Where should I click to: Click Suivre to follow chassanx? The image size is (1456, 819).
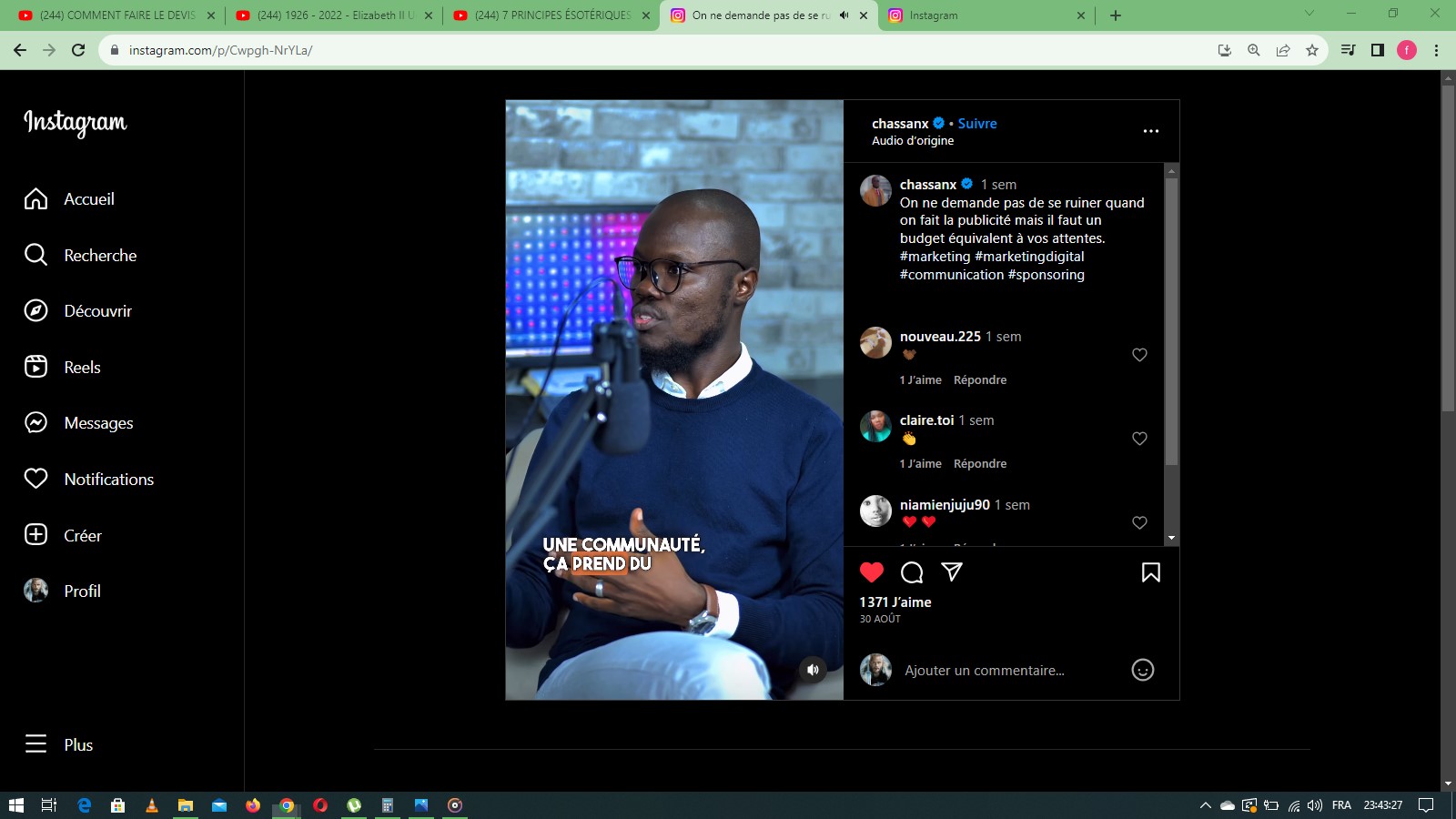[x=977, y=124]
